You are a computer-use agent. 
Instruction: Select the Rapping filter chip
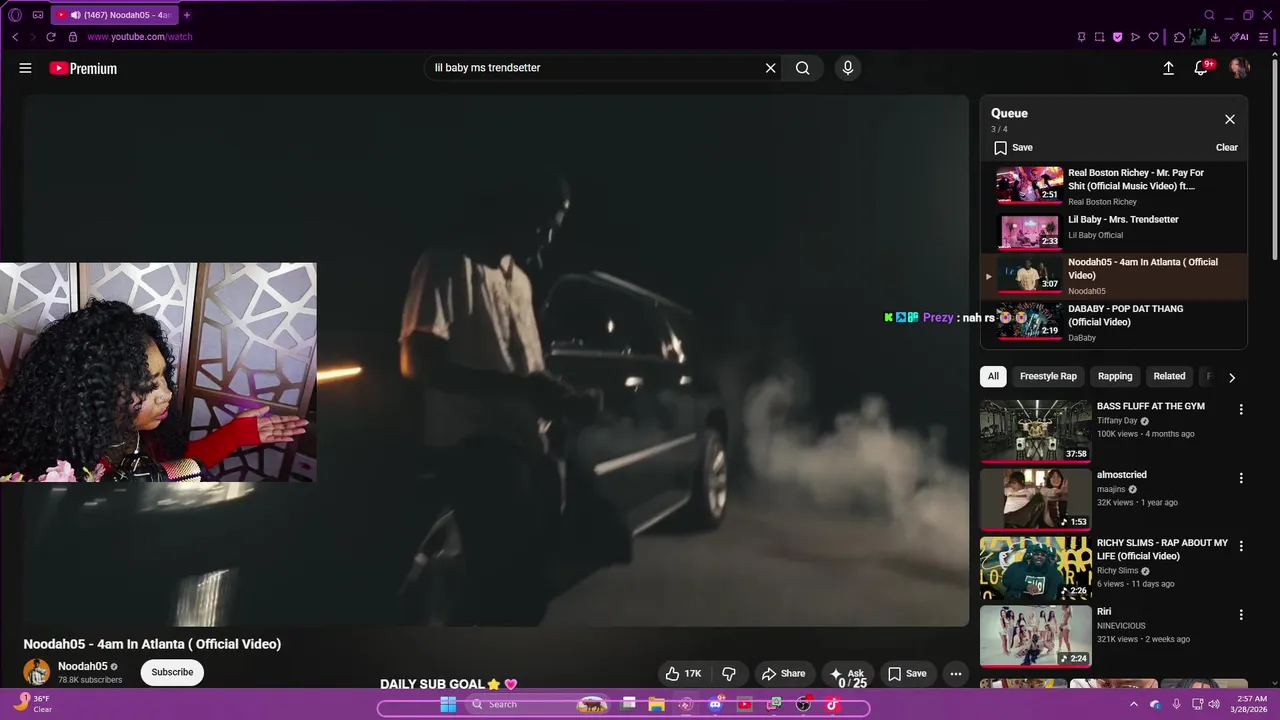[1115, 376]
